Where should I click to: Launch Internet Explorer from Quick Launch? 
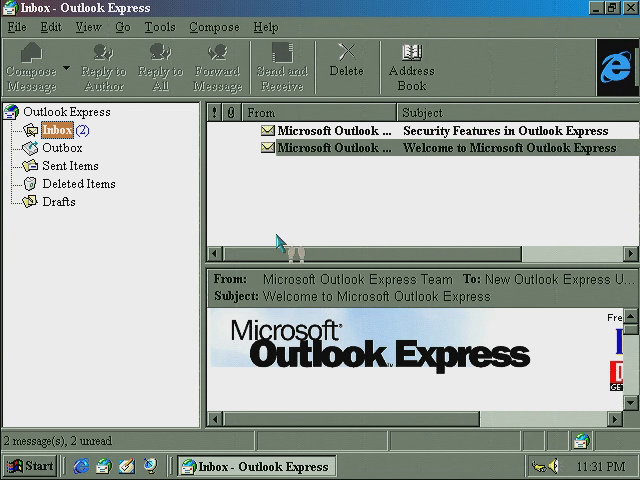tap(81, 466)
